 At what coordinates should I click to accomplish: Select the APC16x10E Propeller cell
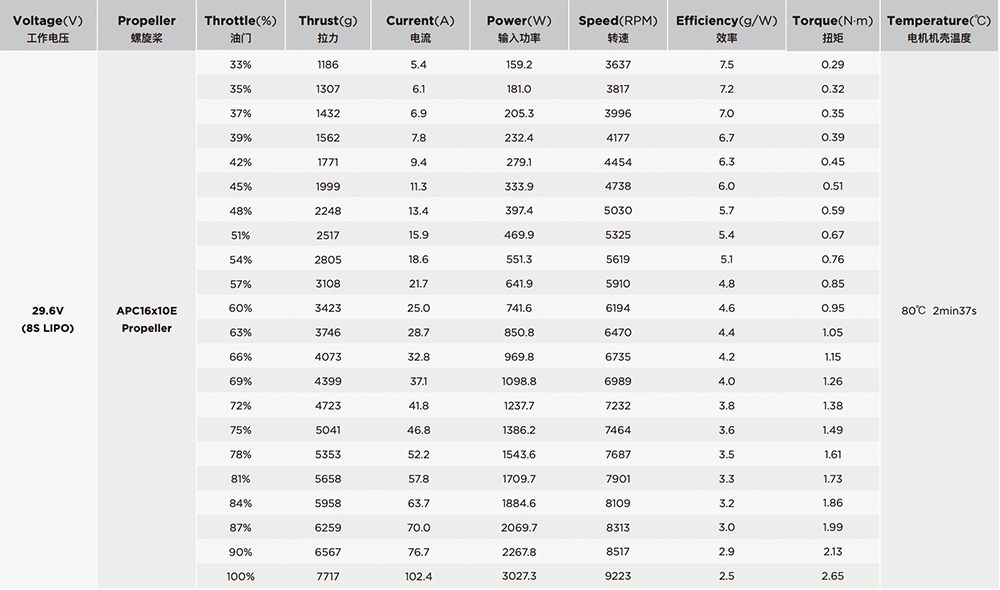tap(147, 320)
